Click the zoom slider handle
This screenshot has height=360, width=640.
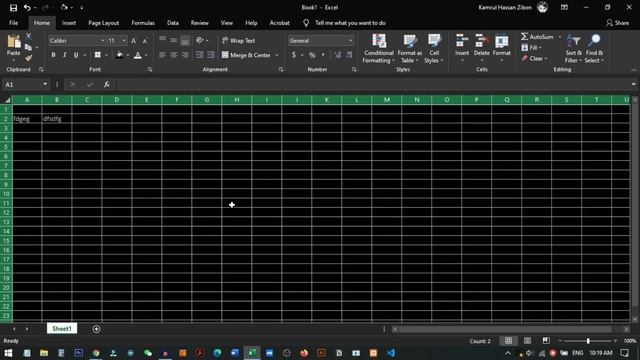(588, 340)
